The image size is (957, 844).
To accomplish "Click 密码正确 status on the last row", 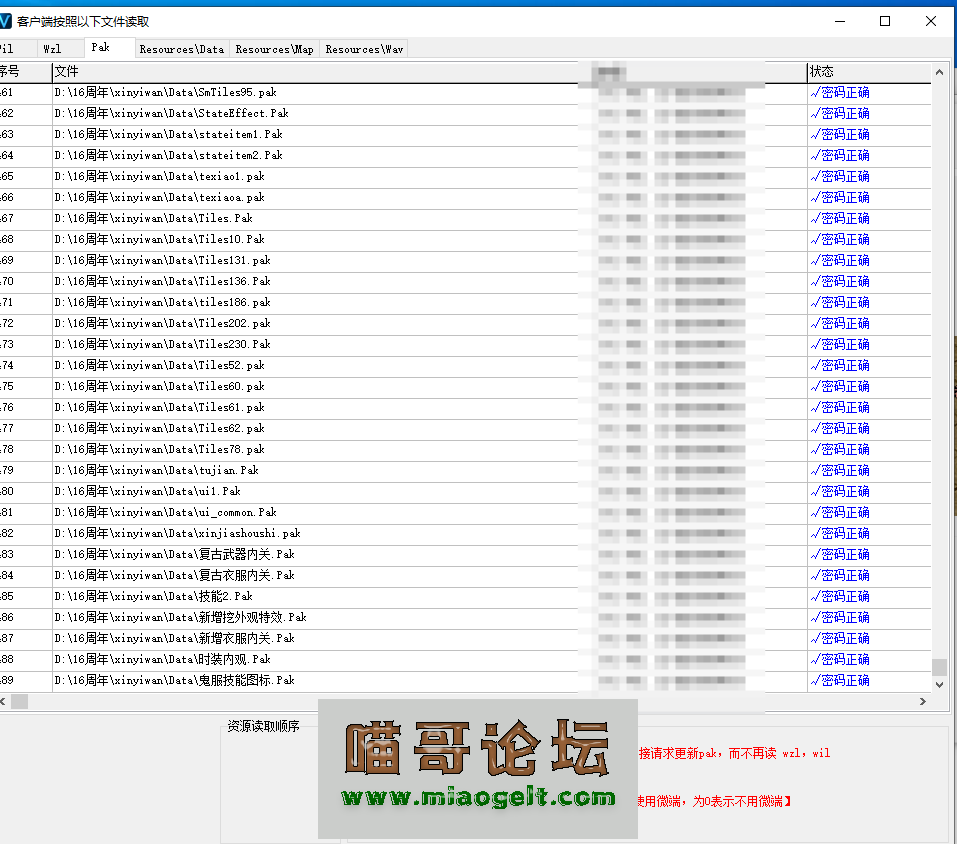I will [x=842, y=680].
